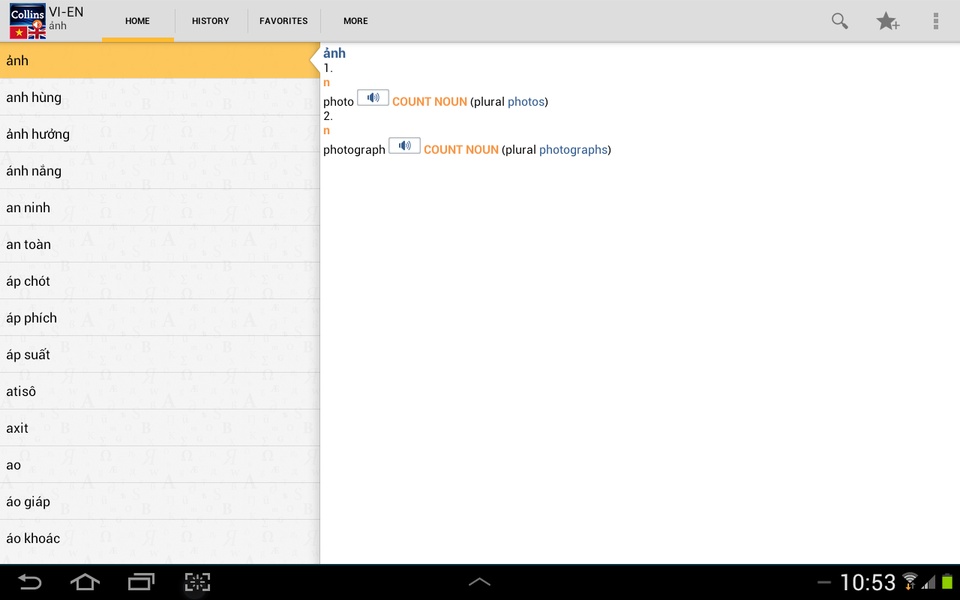Click the "COUNT NOUN" label beside photograph

point(461,150)
